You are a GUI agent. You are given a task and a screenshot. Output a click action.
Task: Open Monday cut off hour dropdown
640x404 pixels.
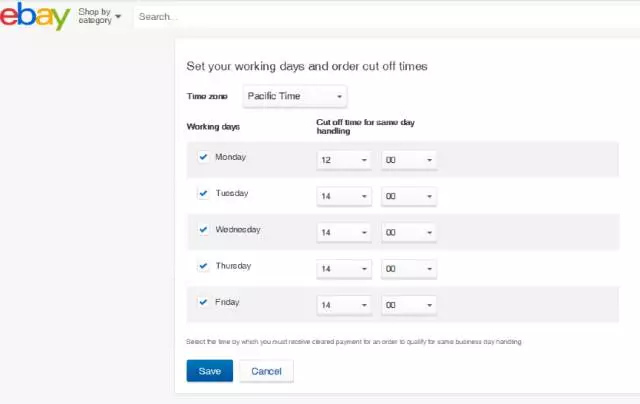point(343,160)
